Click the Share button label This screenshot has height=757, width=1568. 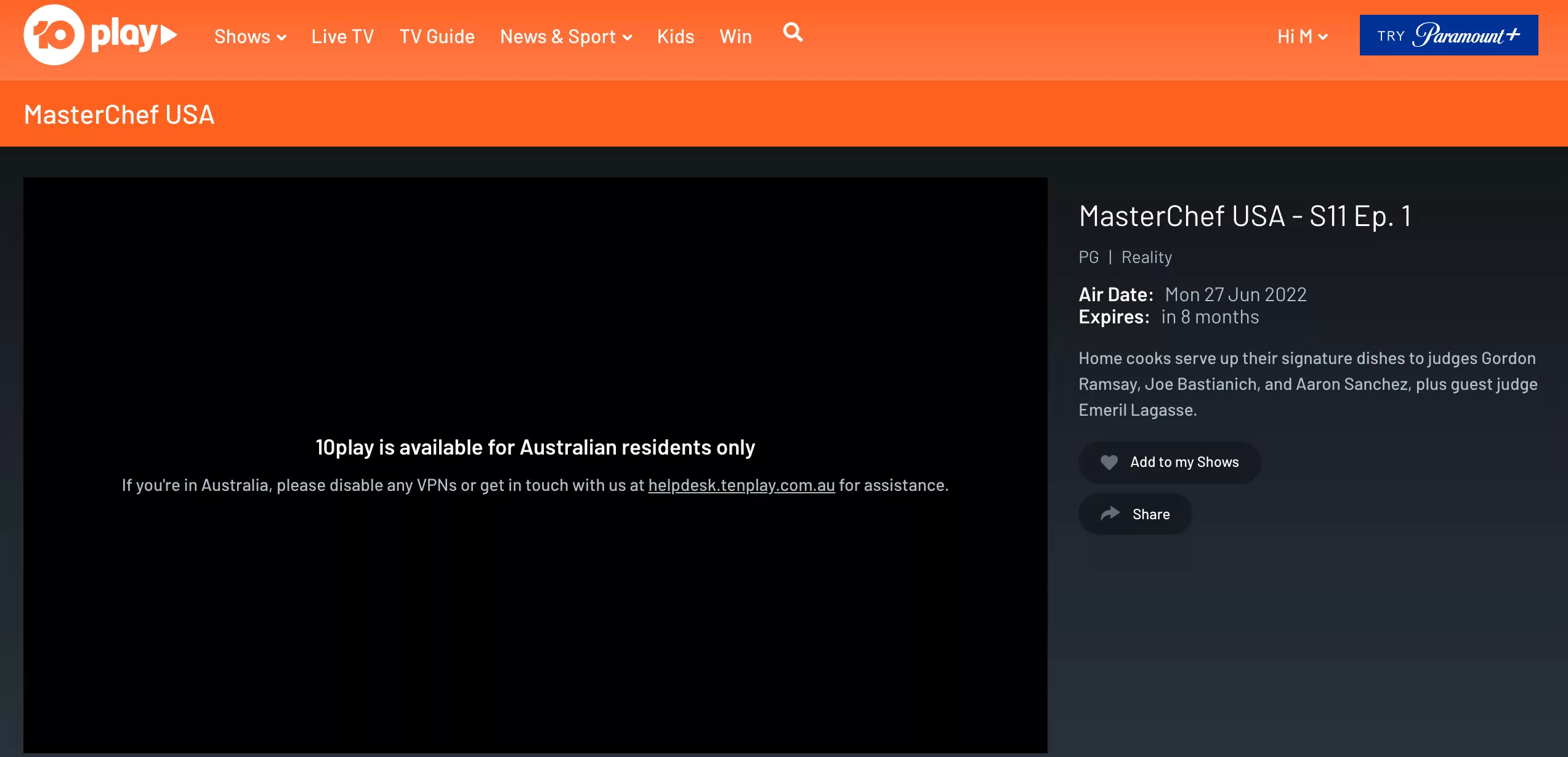[x=1151, y=514]
